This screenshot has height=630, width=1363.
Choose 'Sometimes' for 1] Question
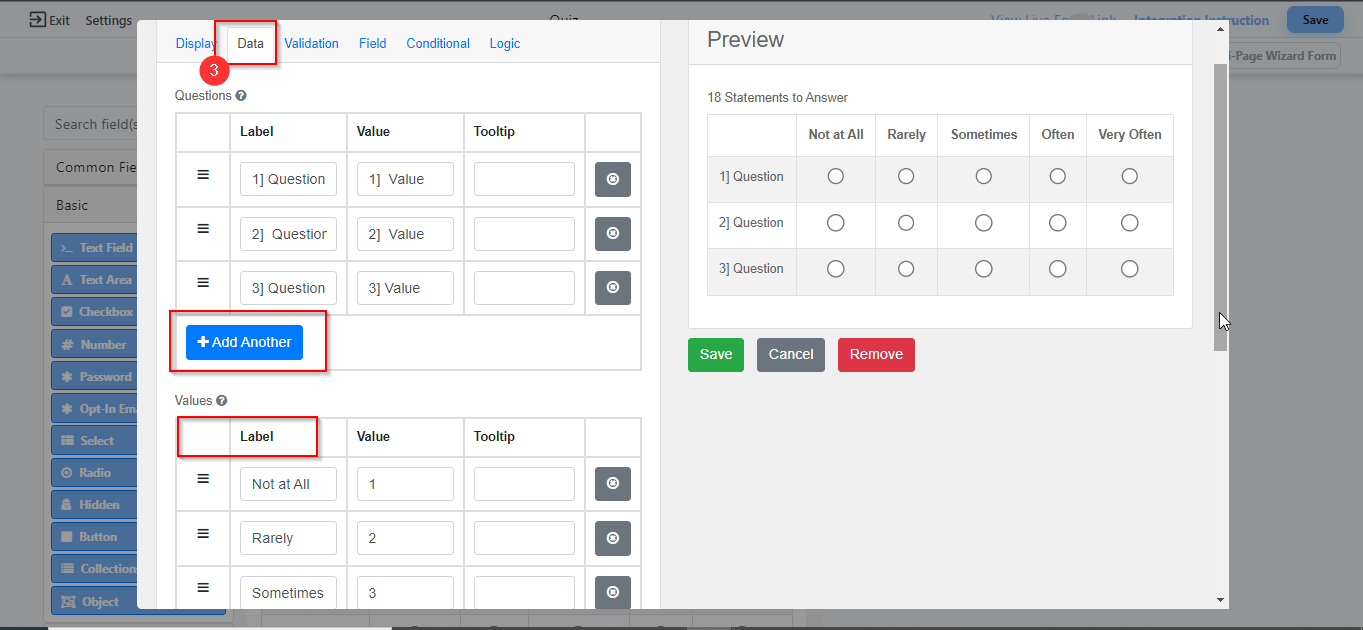coord(984,176)
